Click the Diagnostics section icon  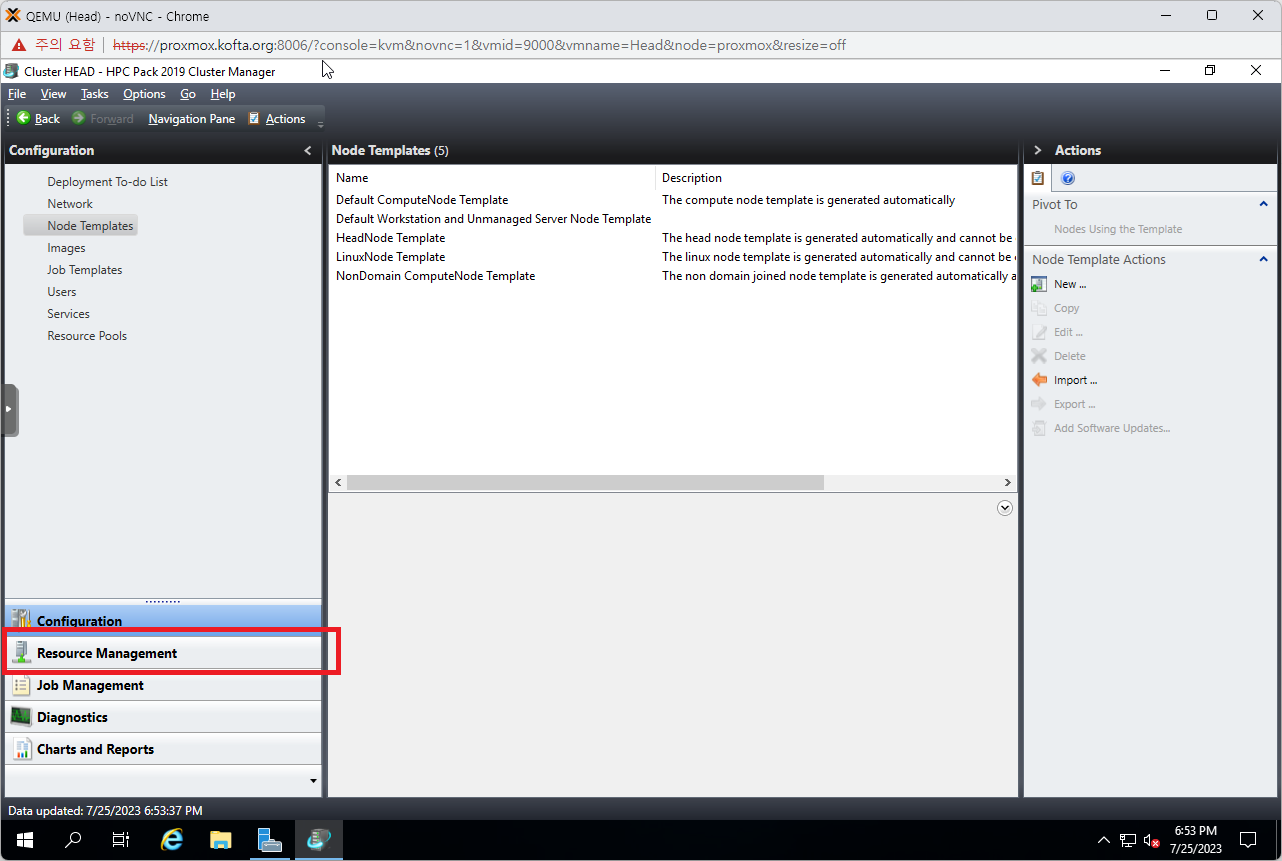[21, 717]
